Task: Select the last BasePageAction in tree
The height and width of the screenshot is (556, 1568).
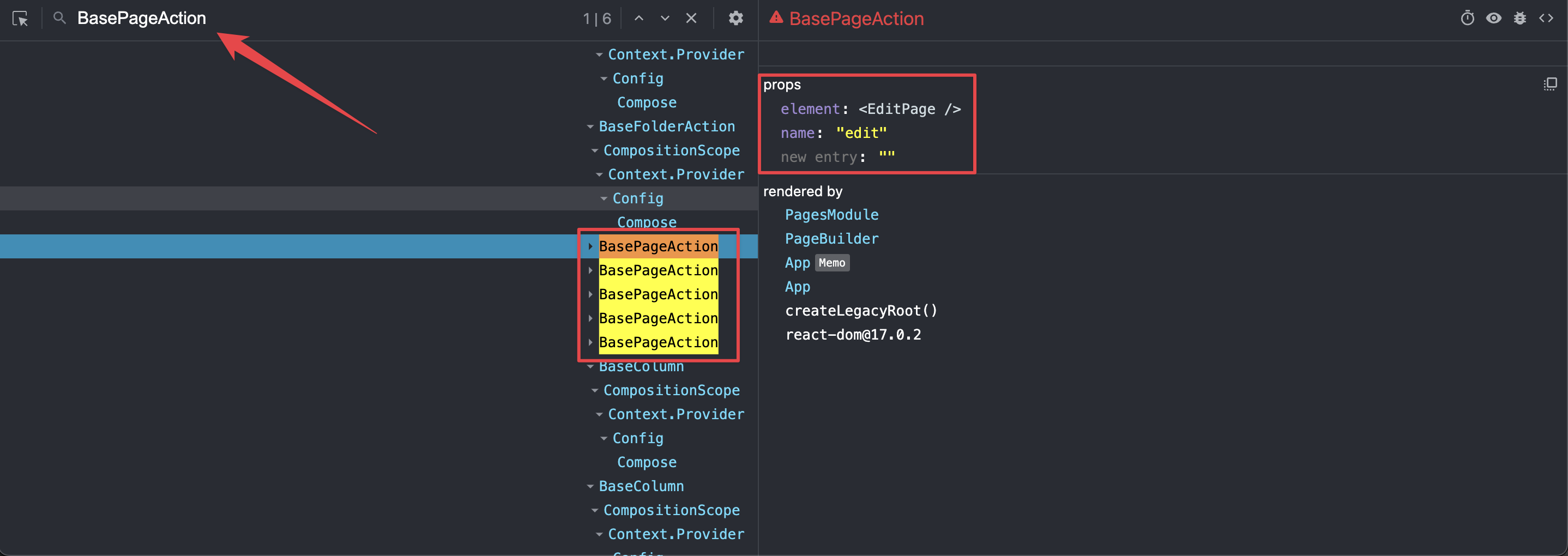Action: tap(658, 342)
